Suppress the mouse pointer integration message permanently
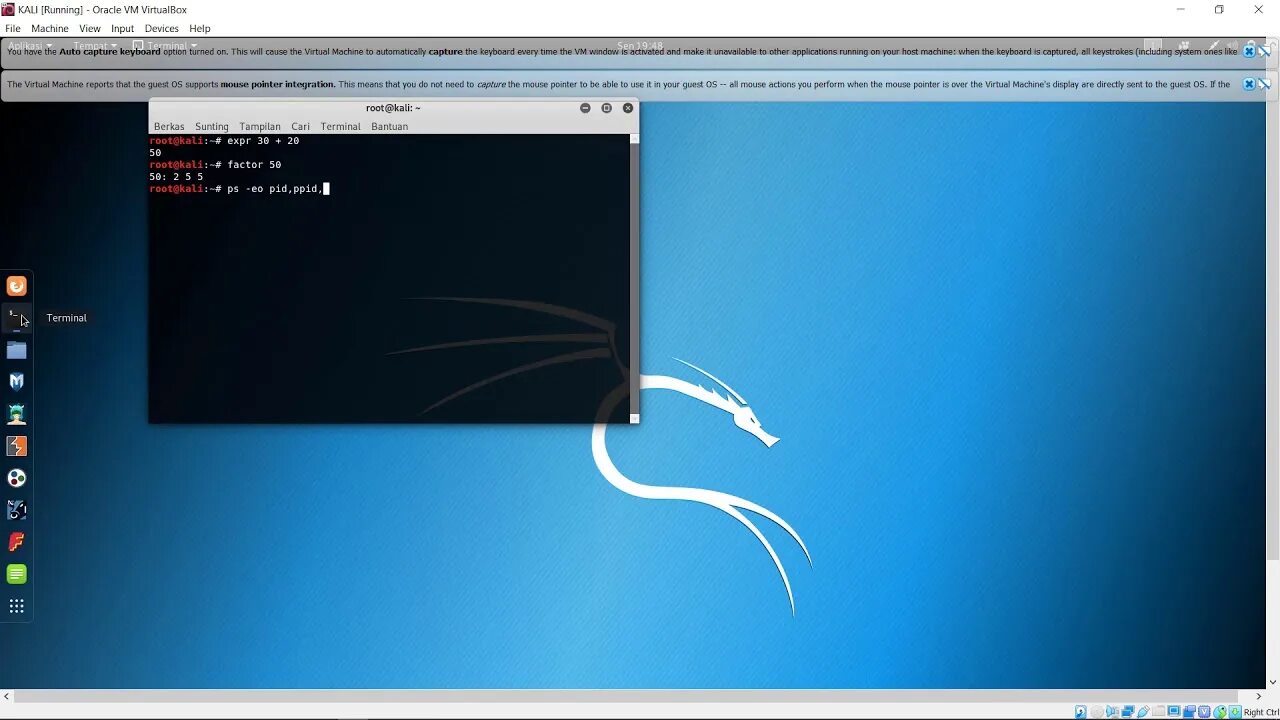 (1265, 84)
